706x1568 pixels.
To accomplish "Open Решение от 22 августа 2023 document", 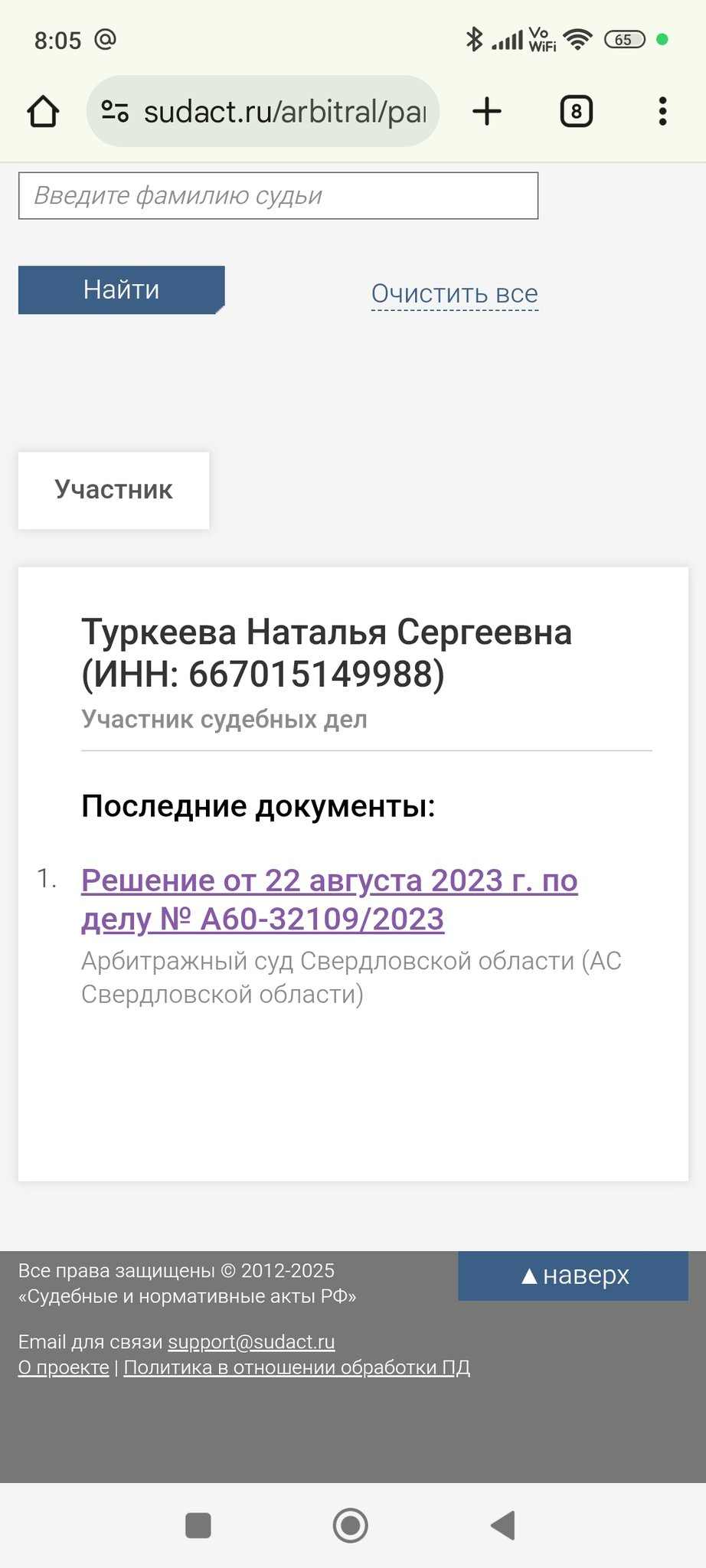I will [329, 900].
